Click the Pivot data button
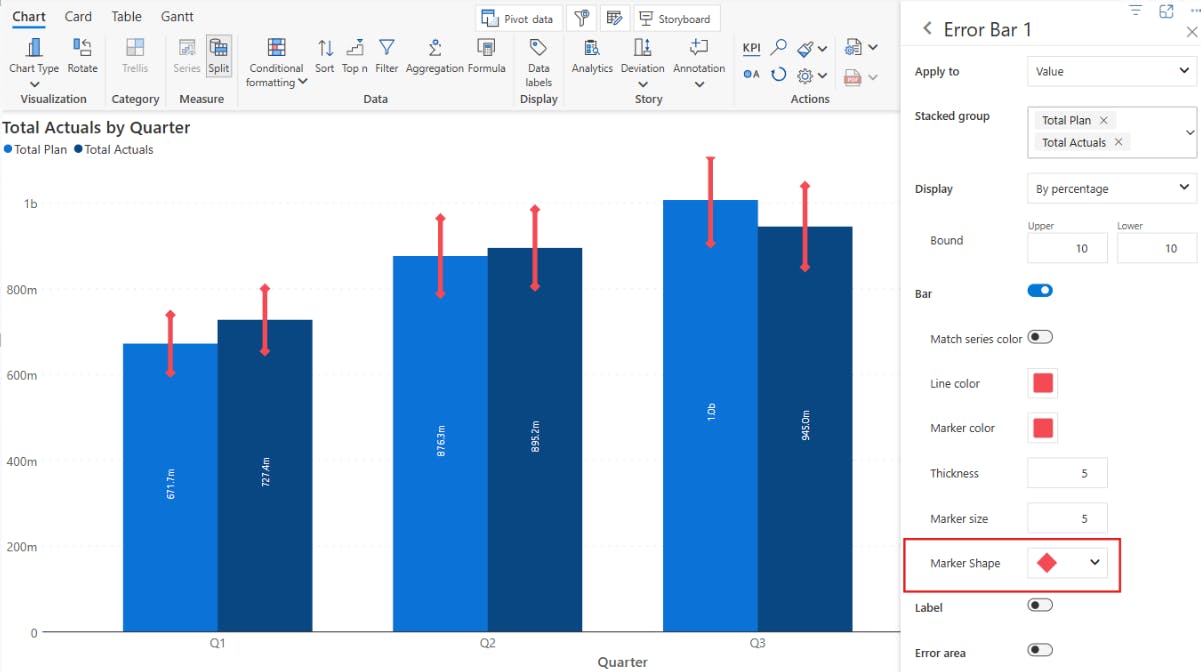This screenshot has width=1201, height=672. point(518,19)
